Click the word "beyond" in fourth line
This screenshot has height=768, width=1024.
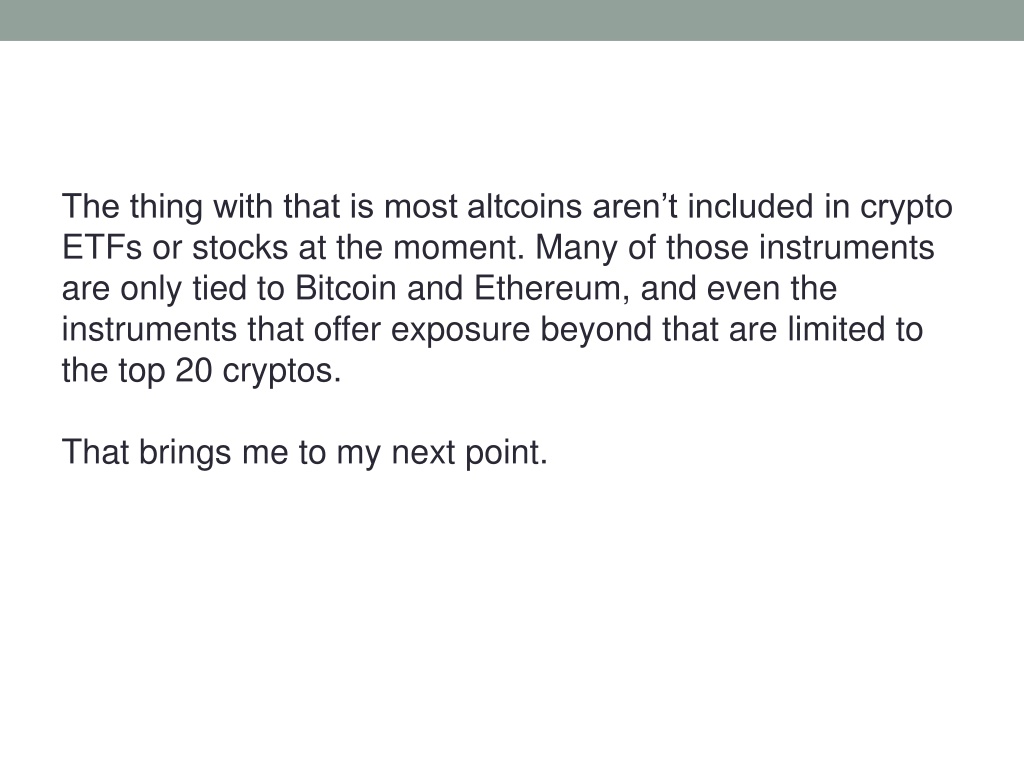pos(596,330)
